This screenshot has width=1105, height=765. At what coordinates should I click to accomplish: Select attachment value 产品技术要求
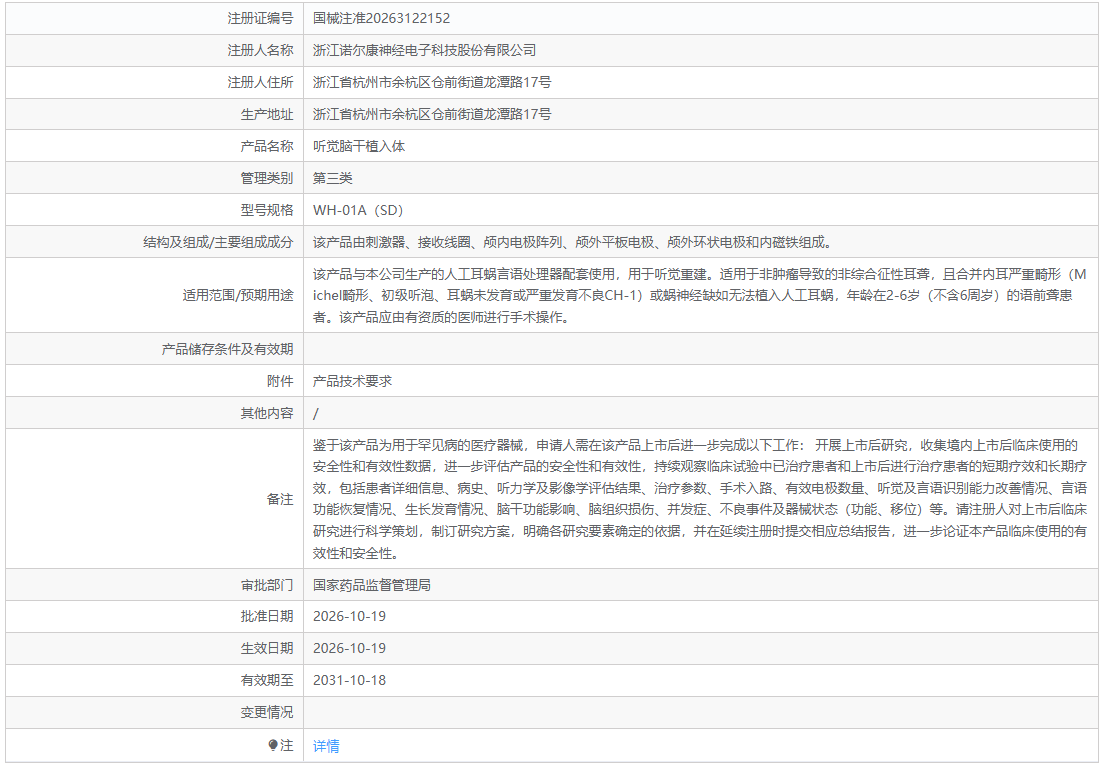352,381
